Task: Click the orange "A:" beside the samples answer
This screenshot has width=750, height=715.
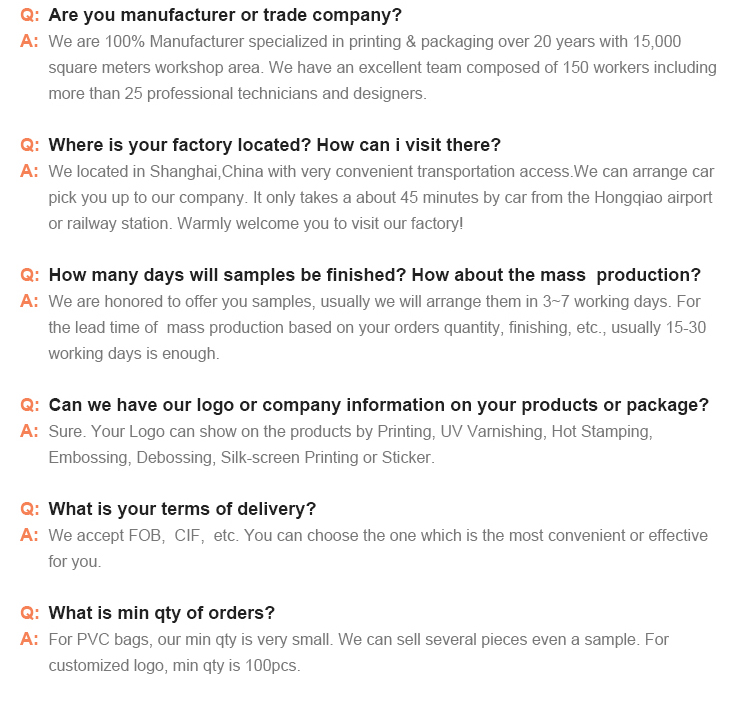Action: (x=30, y=301)
